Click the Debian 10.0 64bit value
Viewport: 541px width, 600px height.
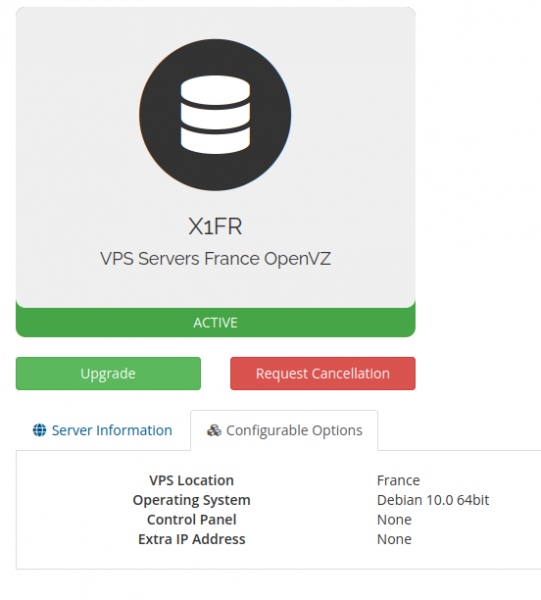(433, 500)
